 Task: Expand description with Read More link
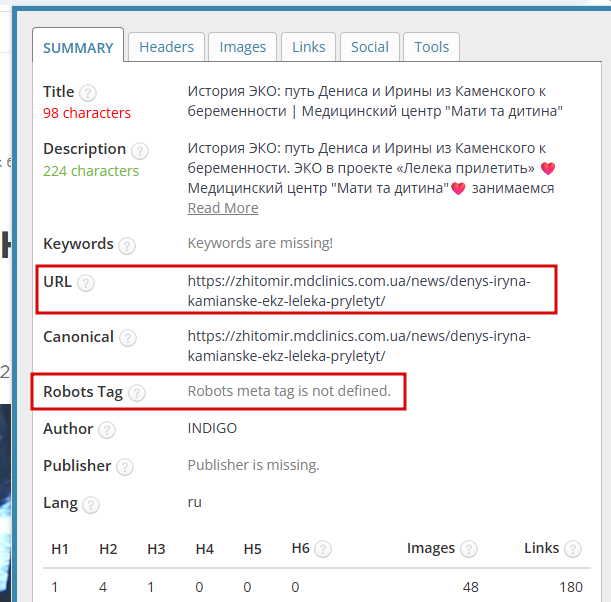[223, 208]
